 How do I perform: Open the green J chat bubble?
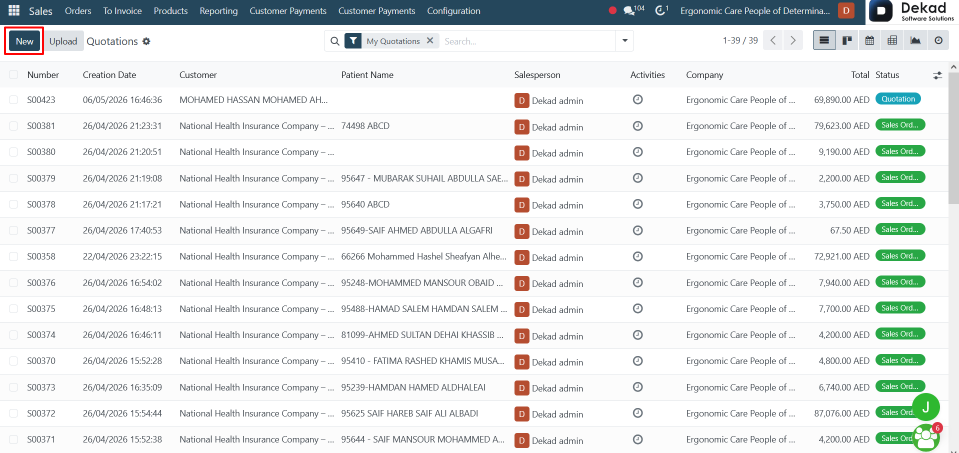coord(925,407)
